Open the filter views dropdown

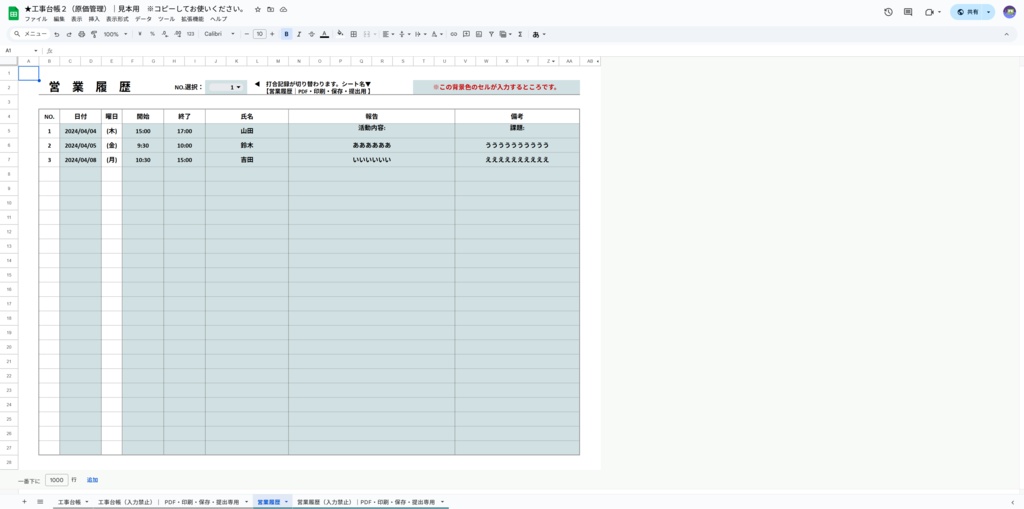[504, 34]
